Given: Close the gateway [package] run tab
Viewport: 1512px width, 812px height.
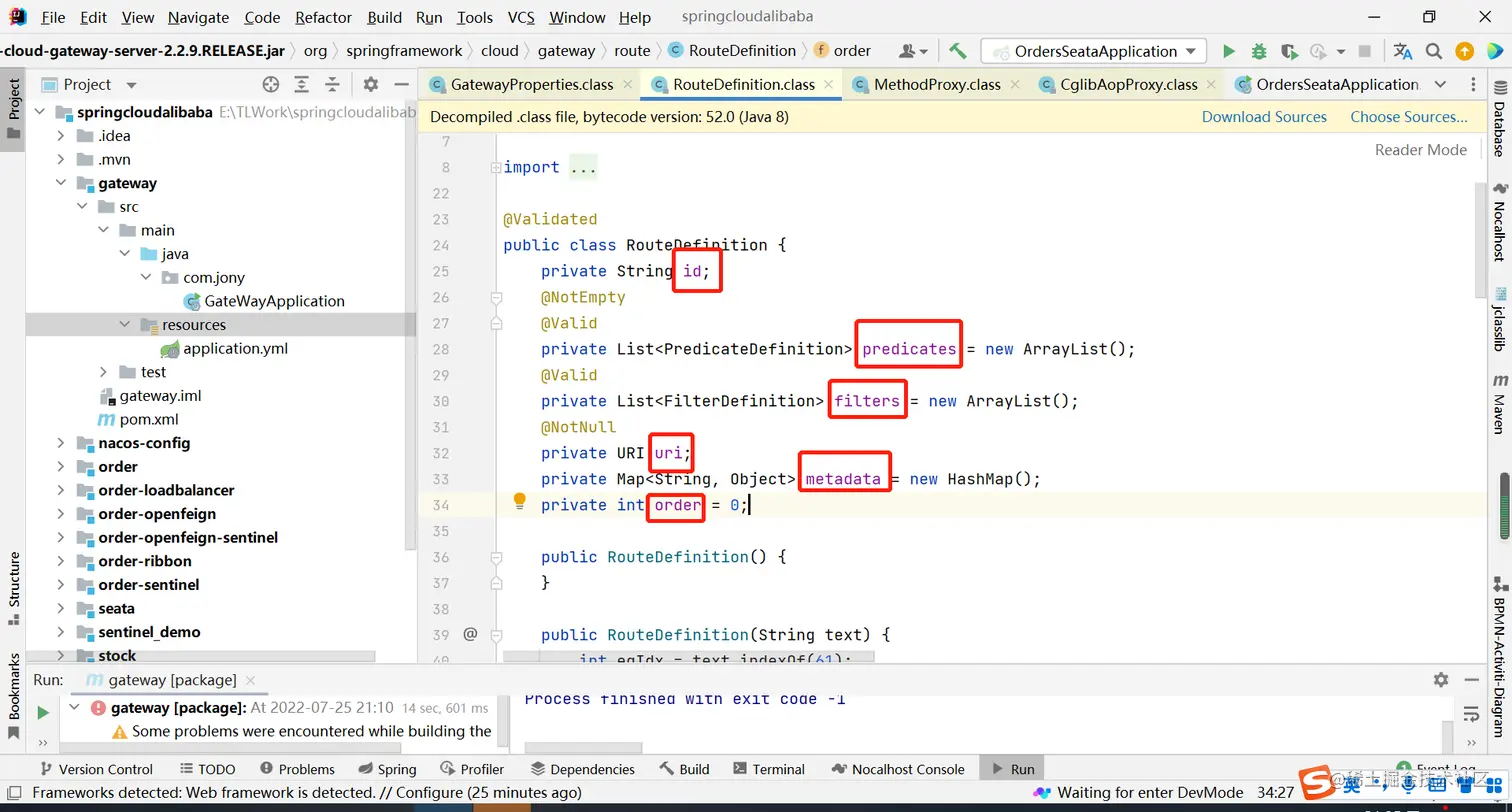Looking at the screenshot, I should 252,680.
